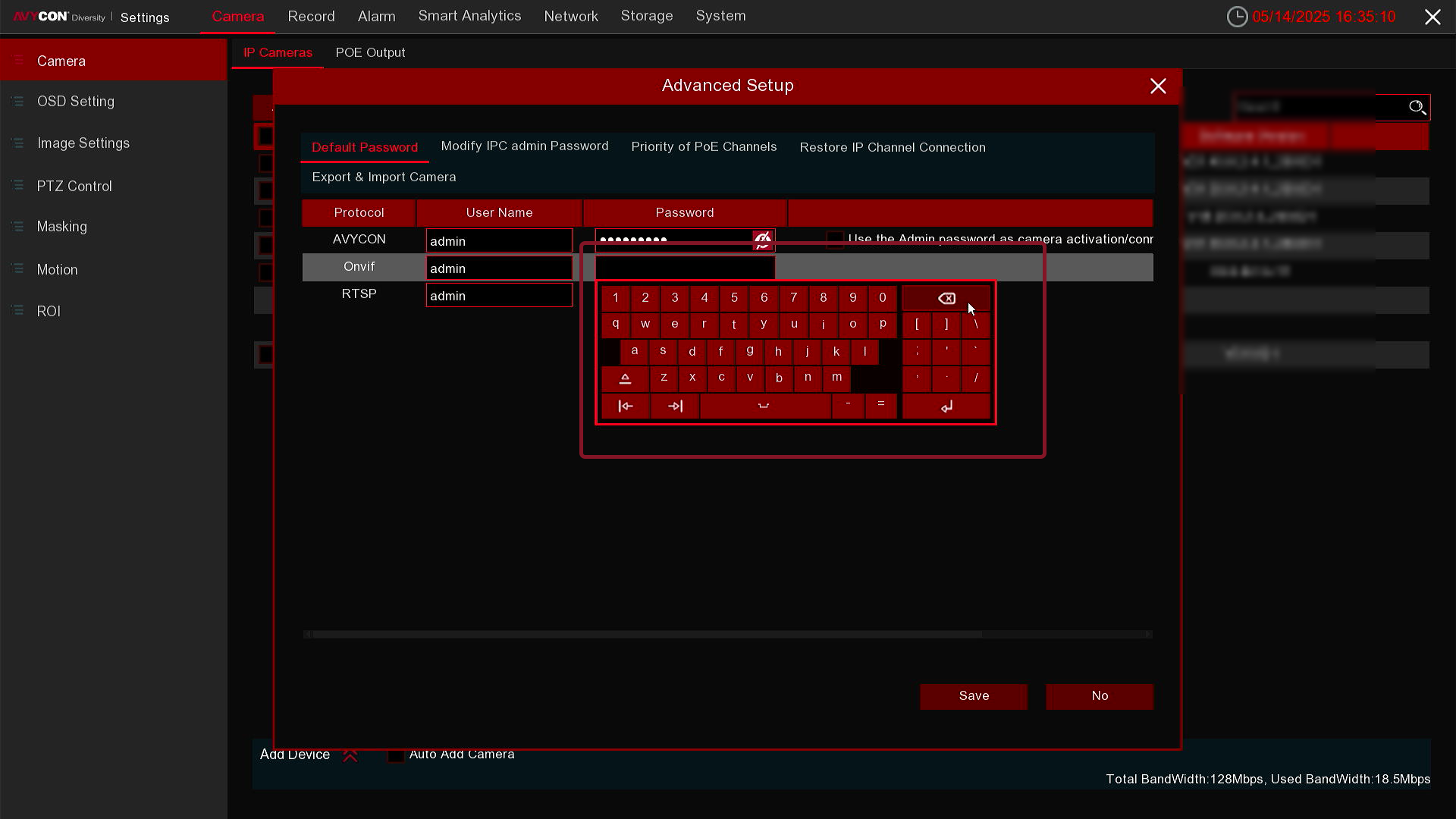Open the Modify IPC admin Password tab

(x=524, y=146)
